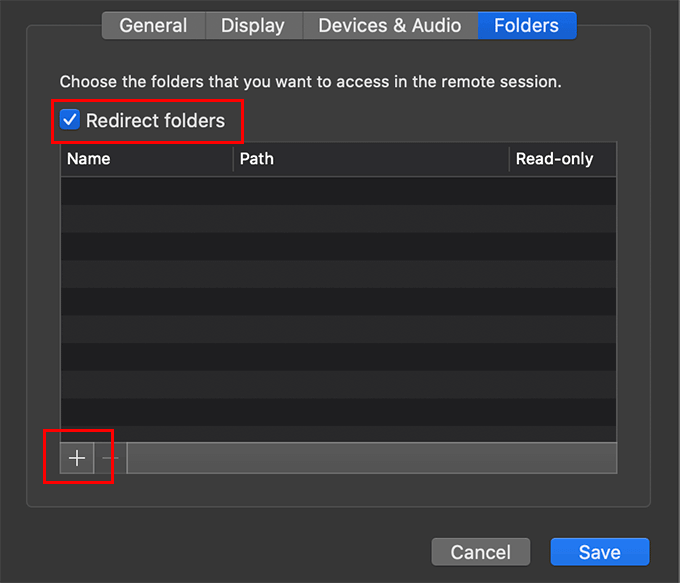Screen dimensions: 680x583
Task: Click the Cancel button
Action: pyautogui.click(x=481, y=552)
